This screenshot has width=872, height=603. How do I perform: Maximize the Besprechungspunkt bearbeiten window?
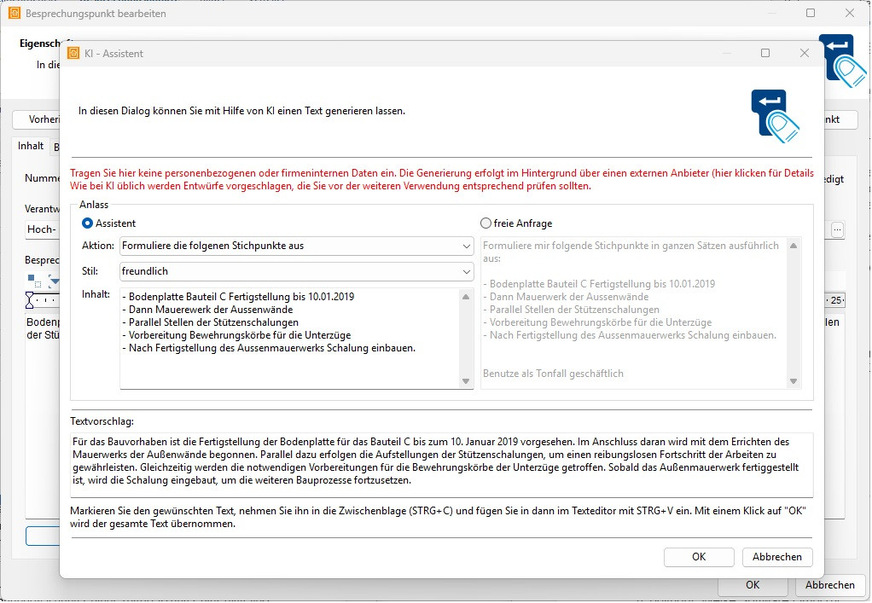pos(810,14)
